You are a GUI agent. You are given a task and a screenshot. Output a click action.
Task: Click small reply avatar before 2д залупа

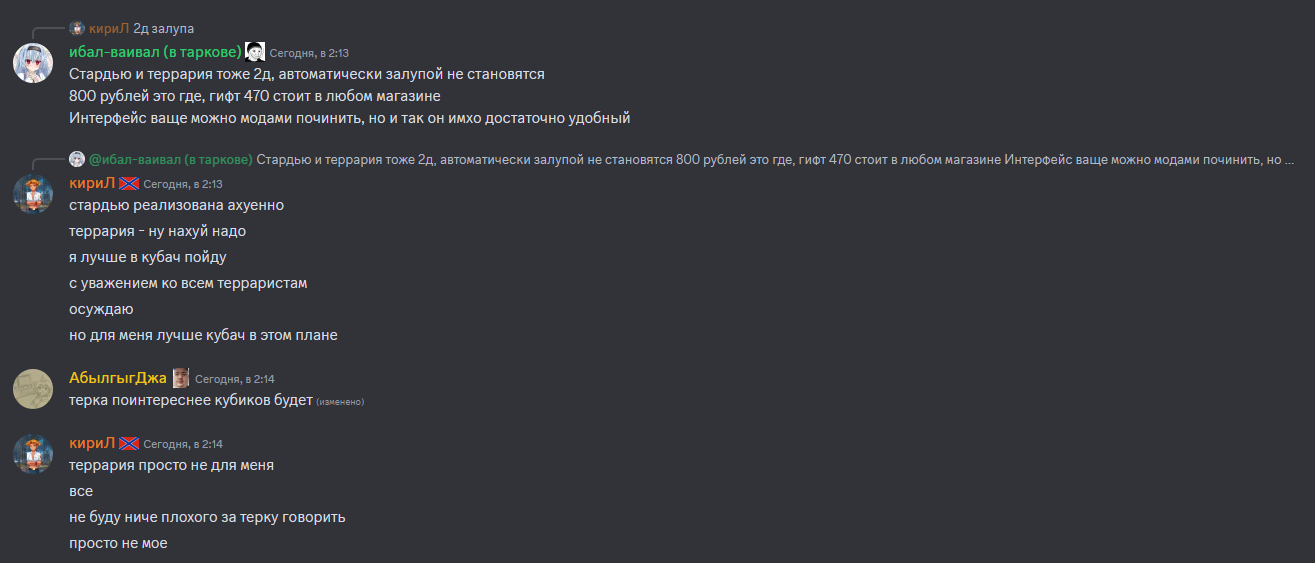pyautogui.click(x=77, y=28)
